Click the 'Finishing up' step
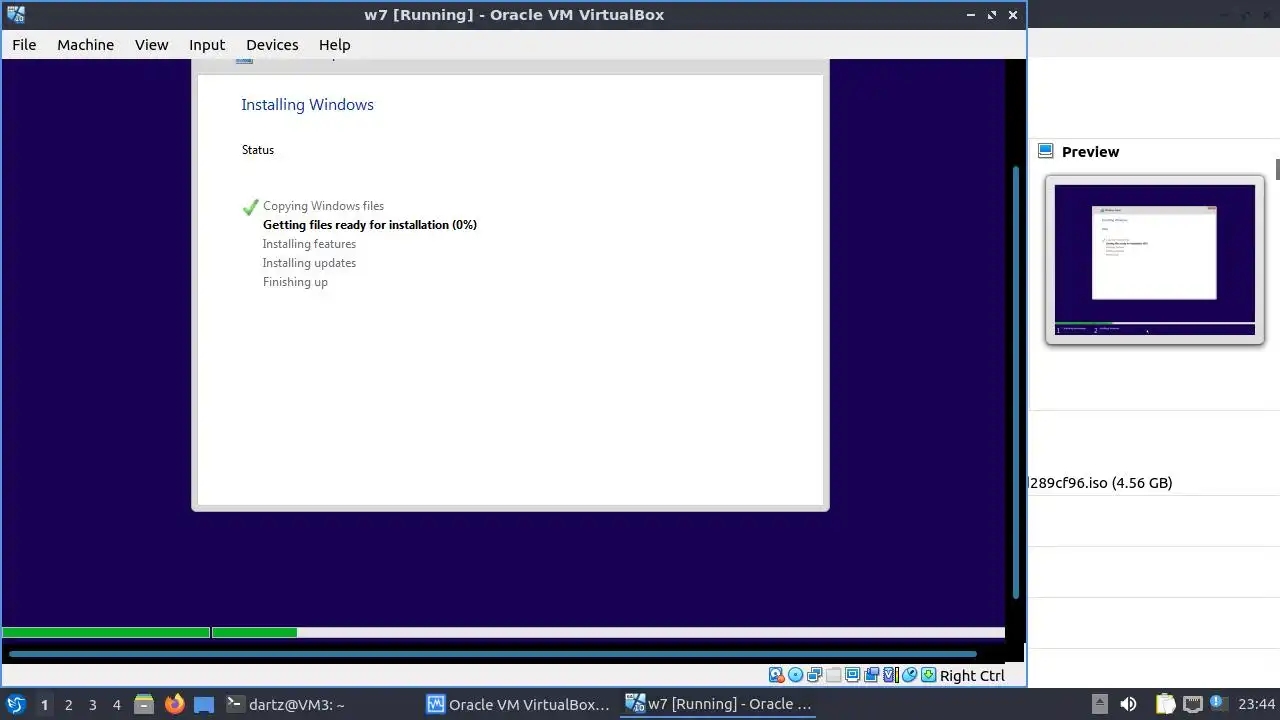 (x=295, y=282)
